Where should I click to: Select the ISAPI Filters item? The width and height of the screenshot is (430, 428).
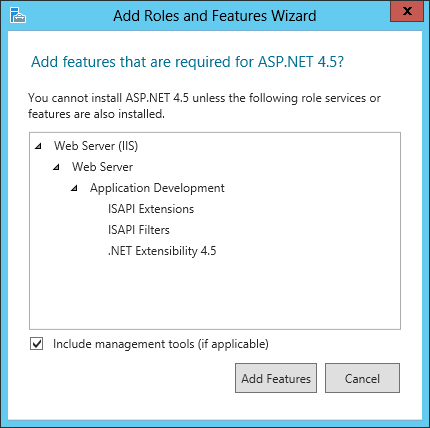(139, 230)
